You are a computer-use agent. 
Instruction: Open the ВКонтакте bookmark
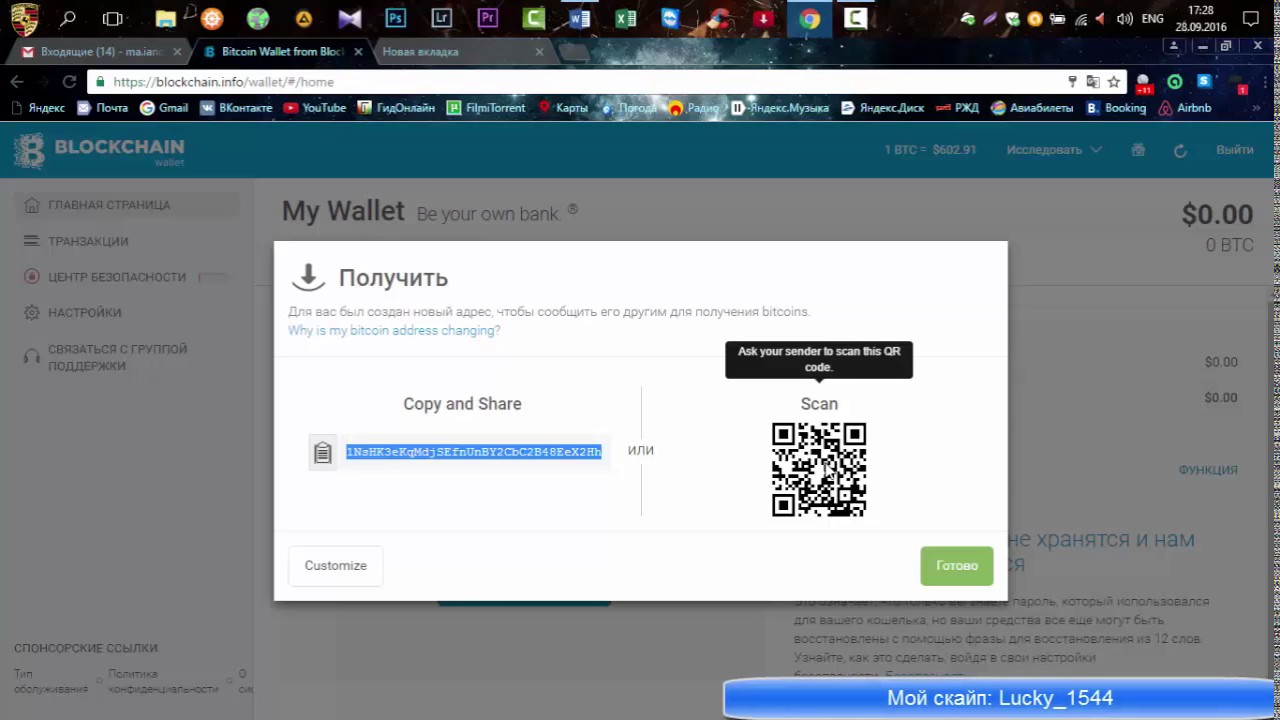click(x=236, y=108)
